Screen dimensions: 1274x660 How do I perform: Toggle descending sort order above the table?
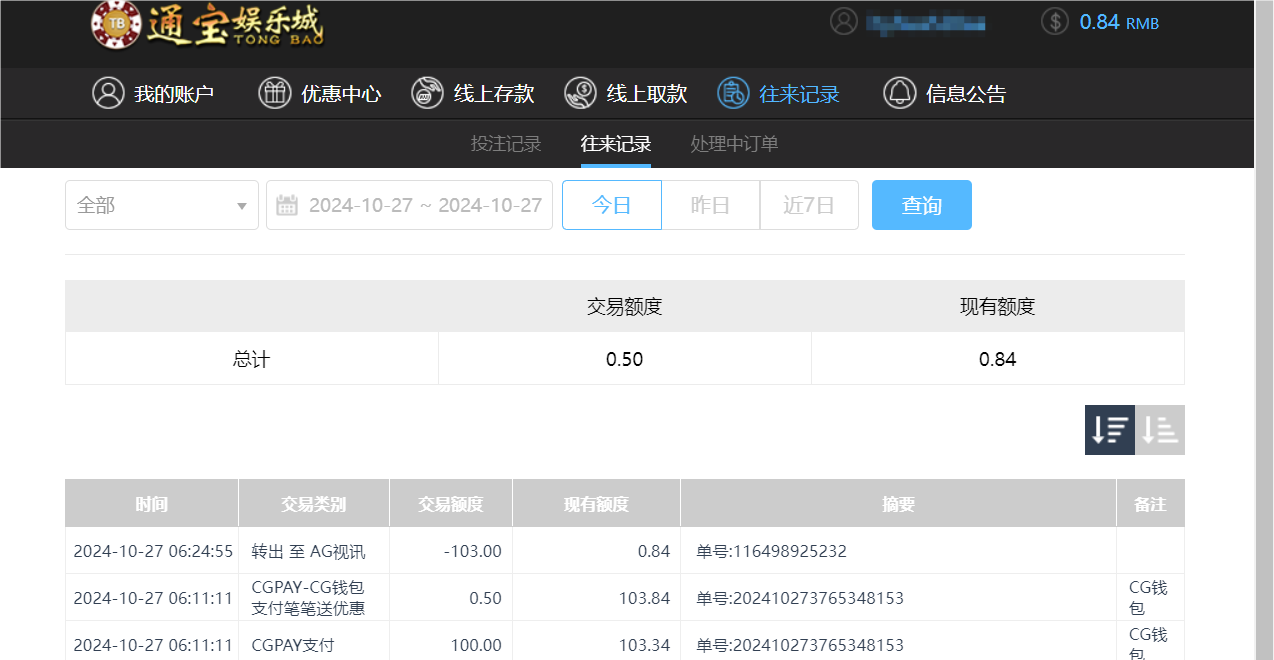tap(1109, 429)
